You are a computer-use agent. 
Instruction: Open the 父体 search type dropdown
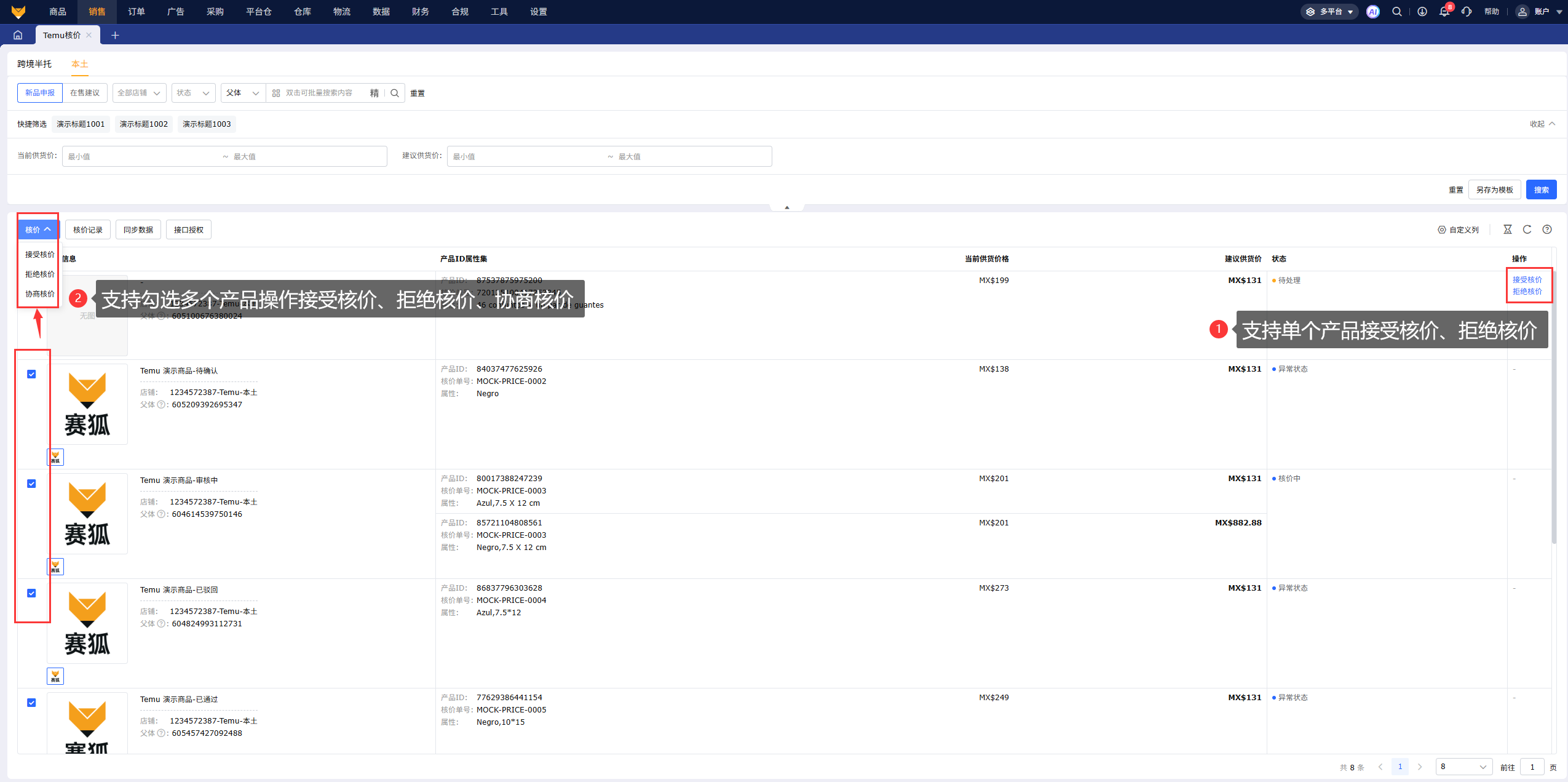(x=244, y=93)
